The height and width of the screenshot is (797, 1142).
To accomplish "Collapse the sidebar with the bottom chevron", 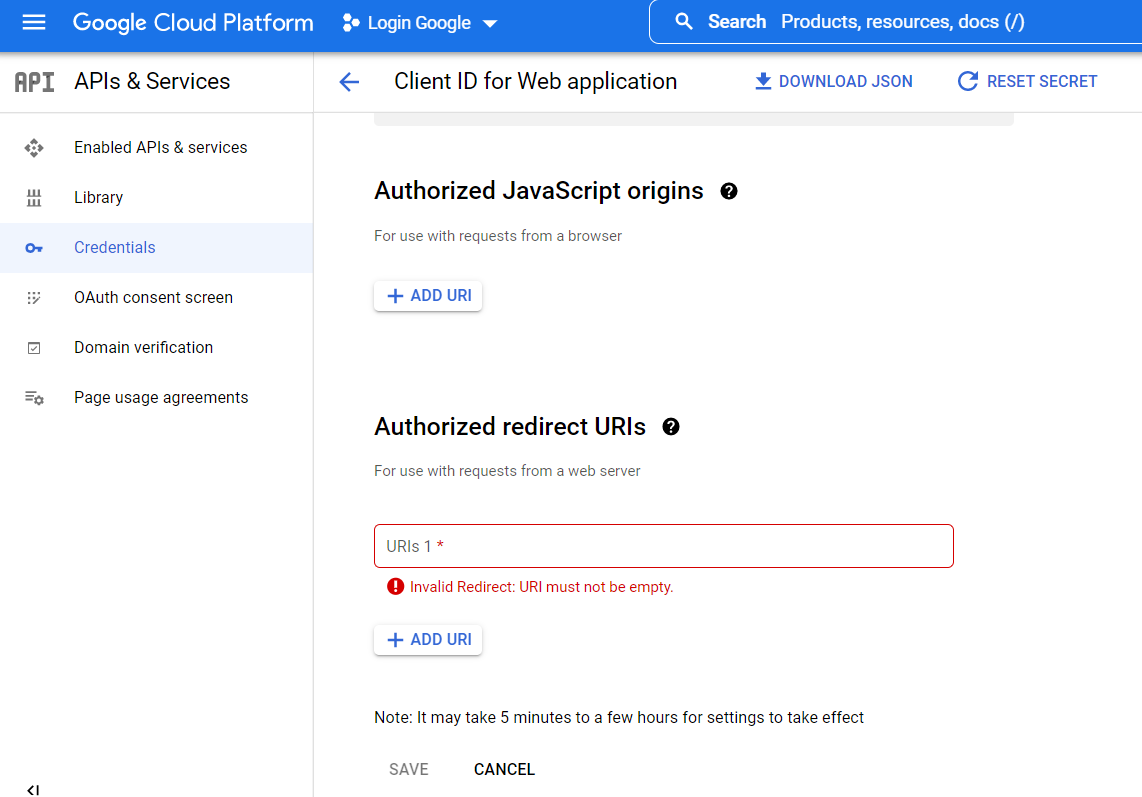I will (x=33, y=790).
